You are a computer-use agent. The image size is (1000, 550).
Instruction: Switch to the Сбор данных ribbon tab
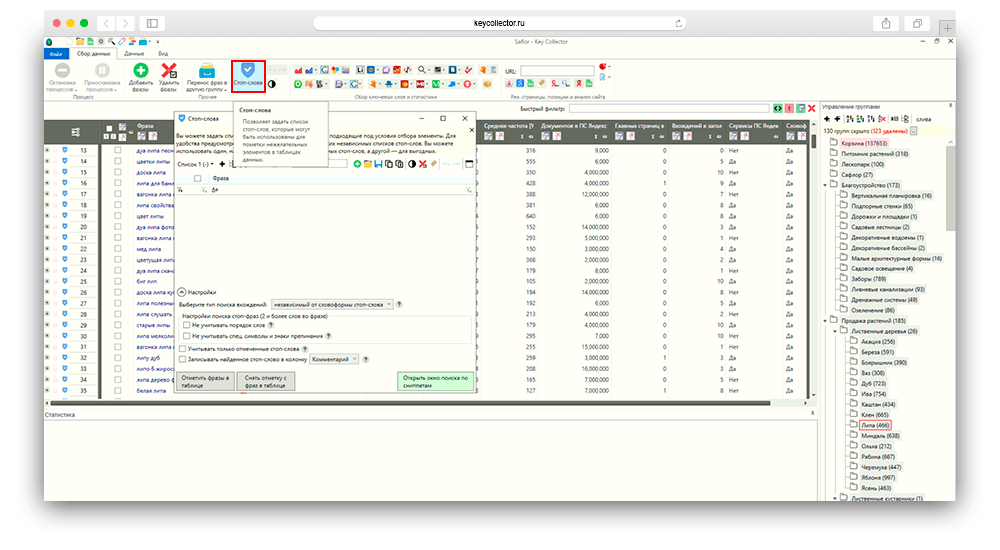point(94,54)
